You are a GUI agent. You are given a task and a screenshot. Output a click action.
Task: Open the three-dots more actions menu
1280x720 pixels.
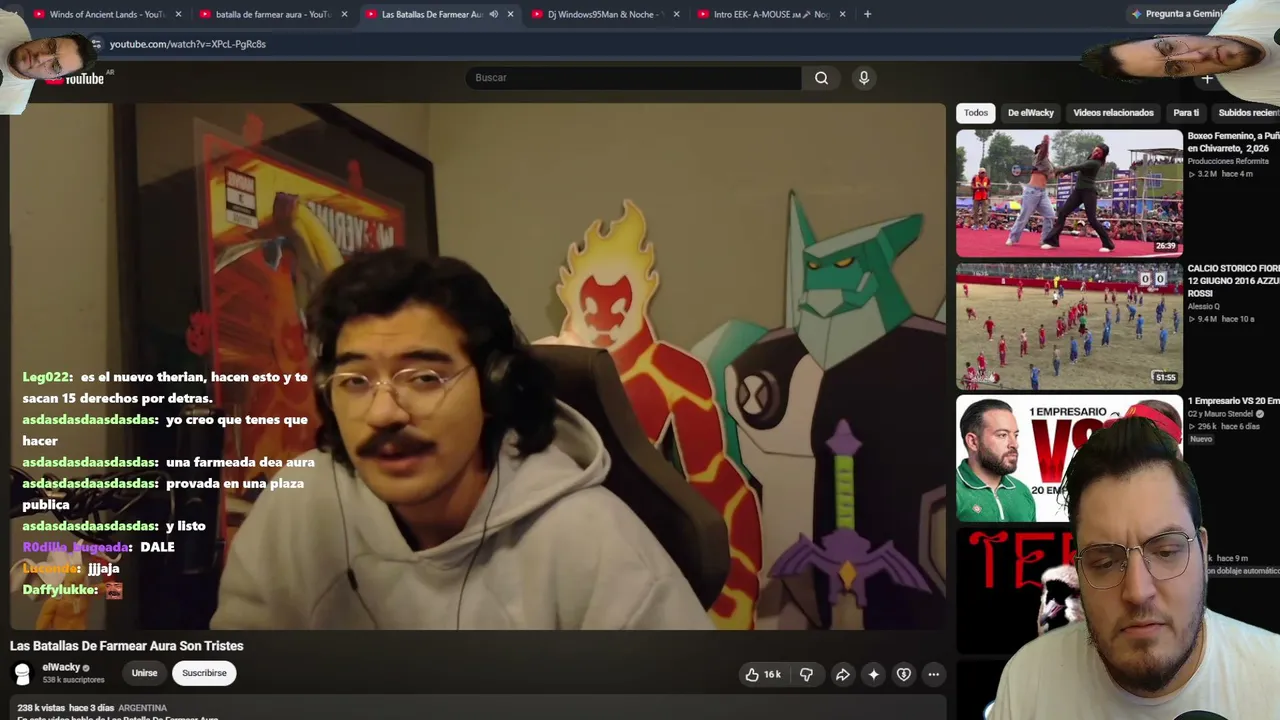[x=934, y=675]
